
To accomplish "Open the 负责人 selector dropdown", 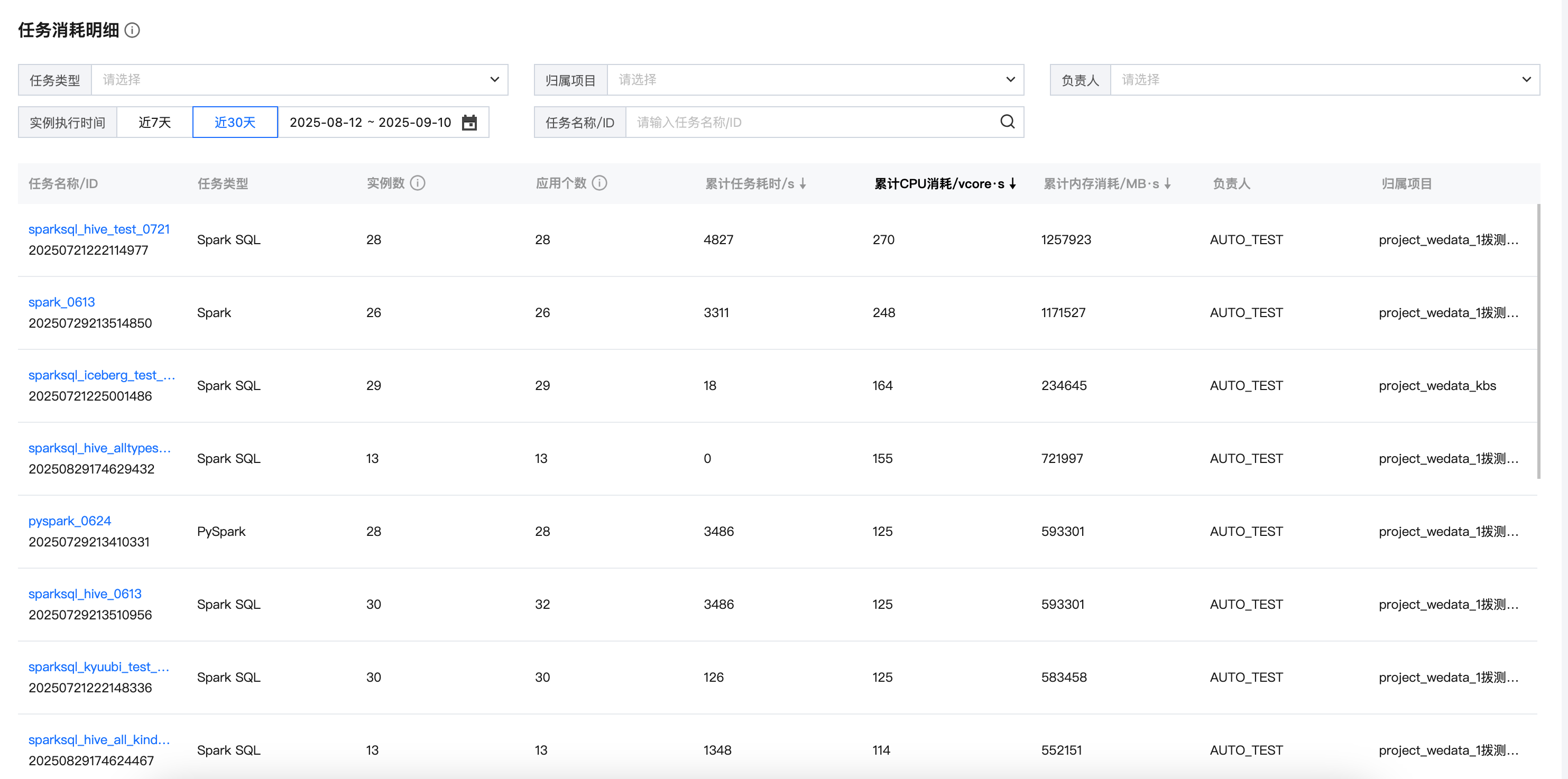I will pyautogui.click(x=1324, y=80).
